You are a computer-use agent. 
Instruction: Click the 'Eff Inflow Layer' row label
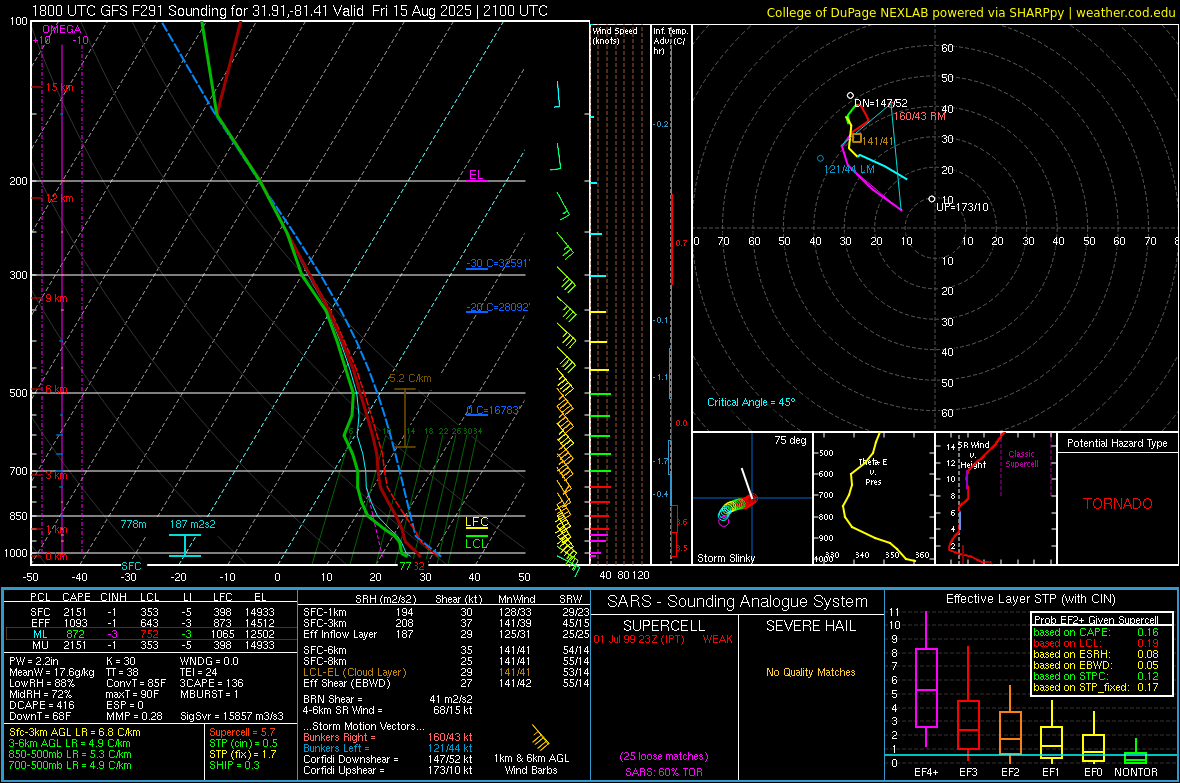(339, 635)
